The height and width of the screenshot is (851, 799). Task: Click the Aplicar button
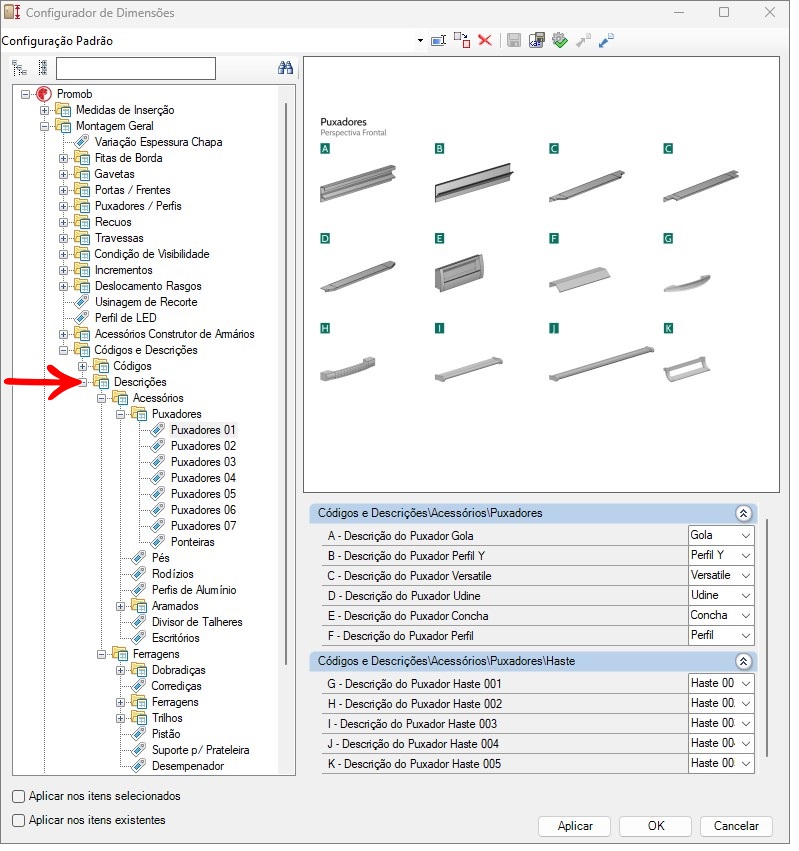click(x=574, y=826)
